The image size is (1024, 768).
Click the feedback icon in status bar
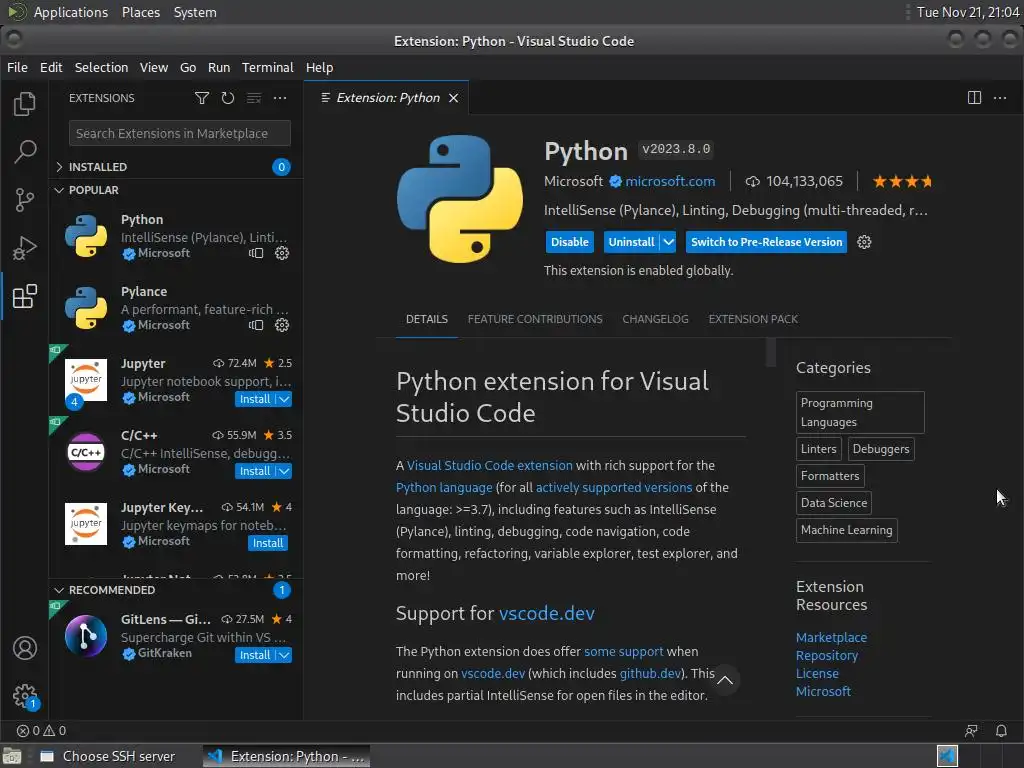coord(971,731)
